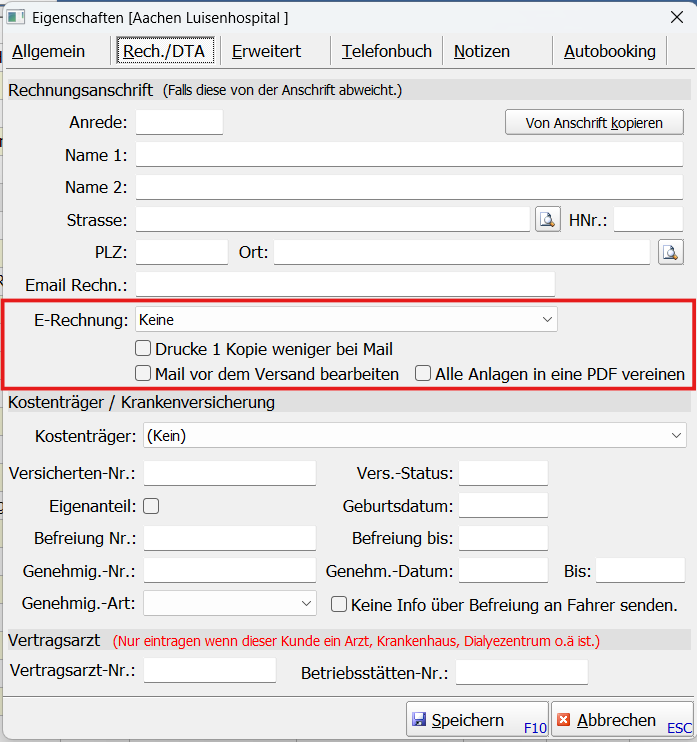Check Mail vor dem Versand bearbeiten

[x=143, y=374]
